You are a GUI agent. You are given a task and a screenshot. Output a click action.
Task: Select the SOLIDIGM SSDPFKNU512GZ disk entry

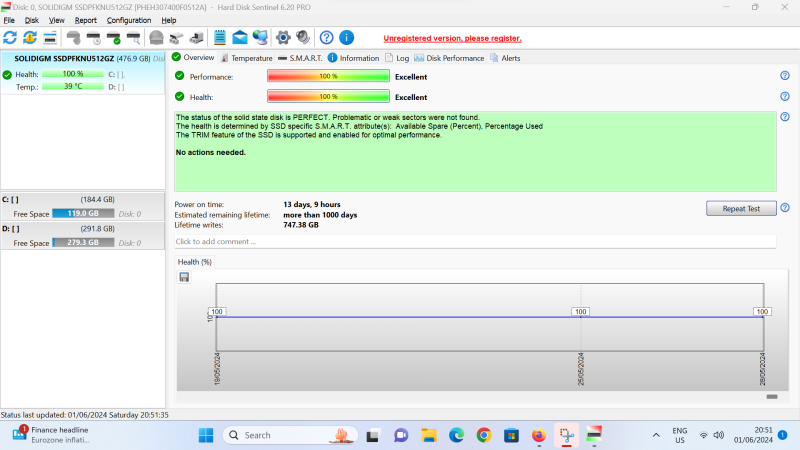(x=83, y=72)
